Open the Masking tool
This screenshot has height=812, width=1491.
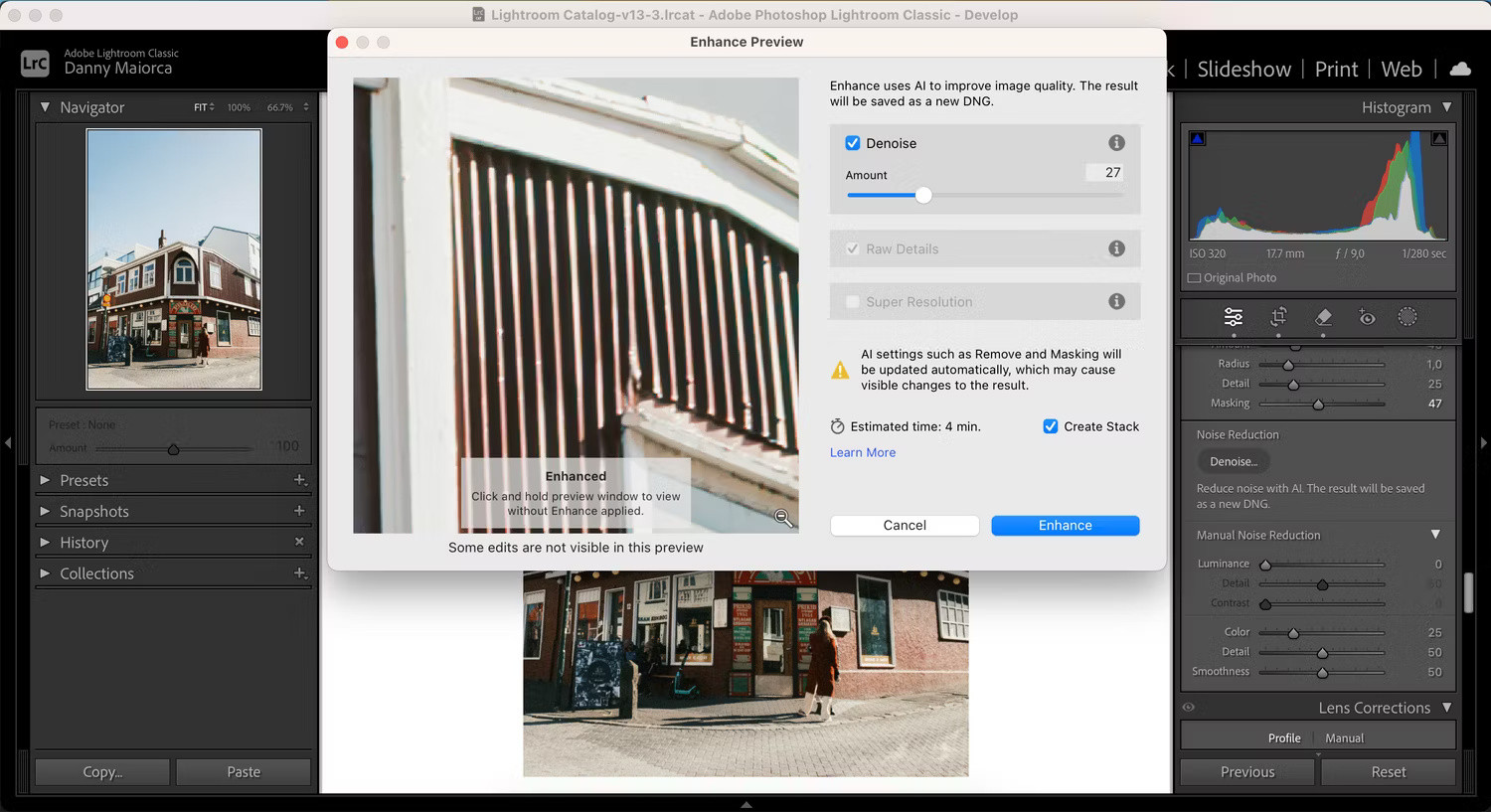click(x=1408, y=317)
